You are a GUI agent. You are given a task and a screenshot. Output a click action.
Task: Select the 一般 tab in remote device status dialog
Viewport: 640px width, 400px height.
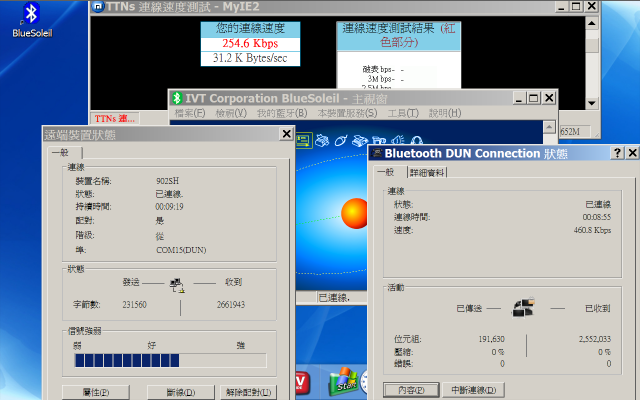coord(65,153)
